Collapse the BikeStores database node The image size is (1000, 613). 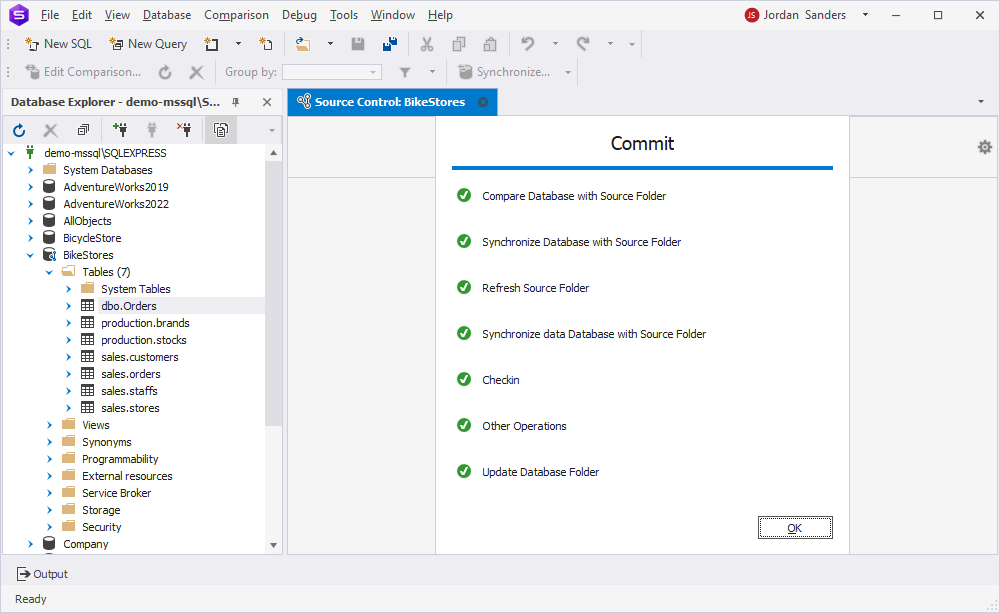(x=30, y=255)
